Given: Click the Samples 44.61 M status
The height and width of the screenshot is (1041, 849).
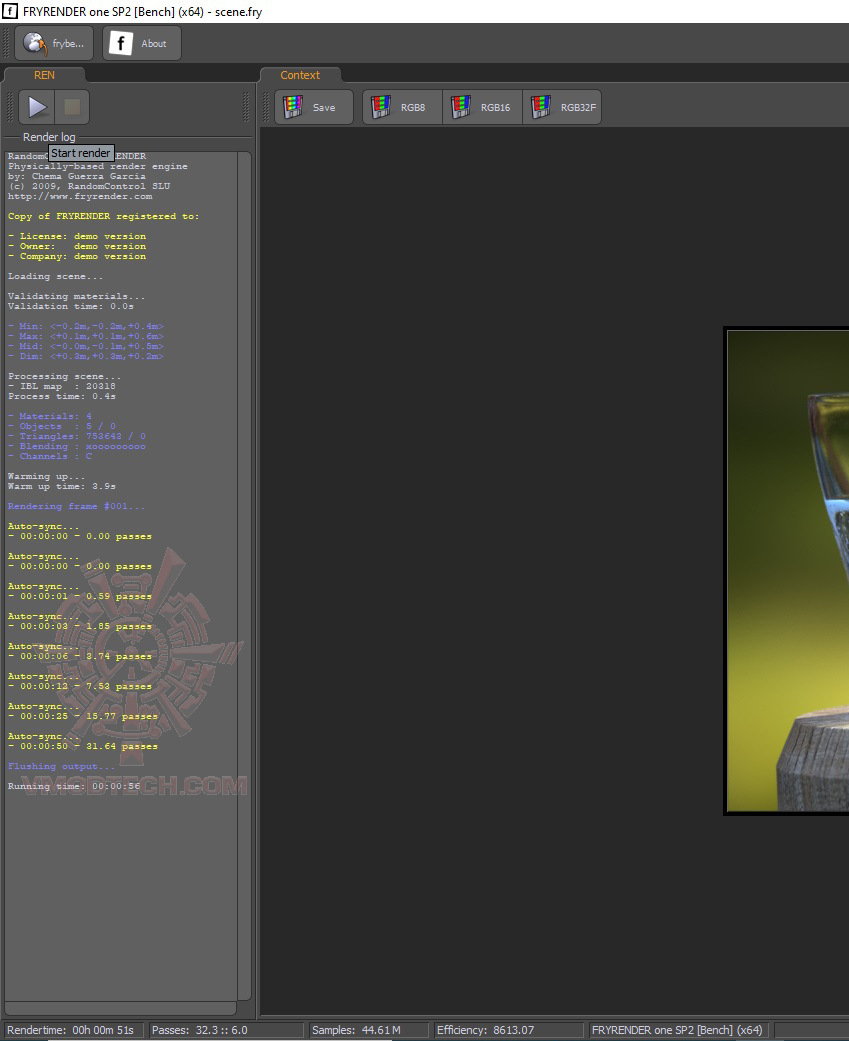Looking at the screenshot, I should pyautogui.click(x=356, y=1030).
